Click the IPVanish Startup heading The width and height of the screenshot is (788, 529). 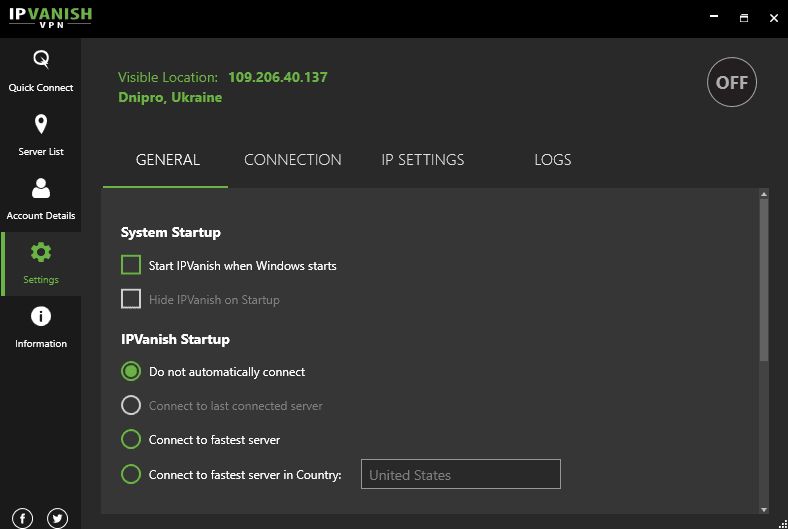[x=175, y=339]
